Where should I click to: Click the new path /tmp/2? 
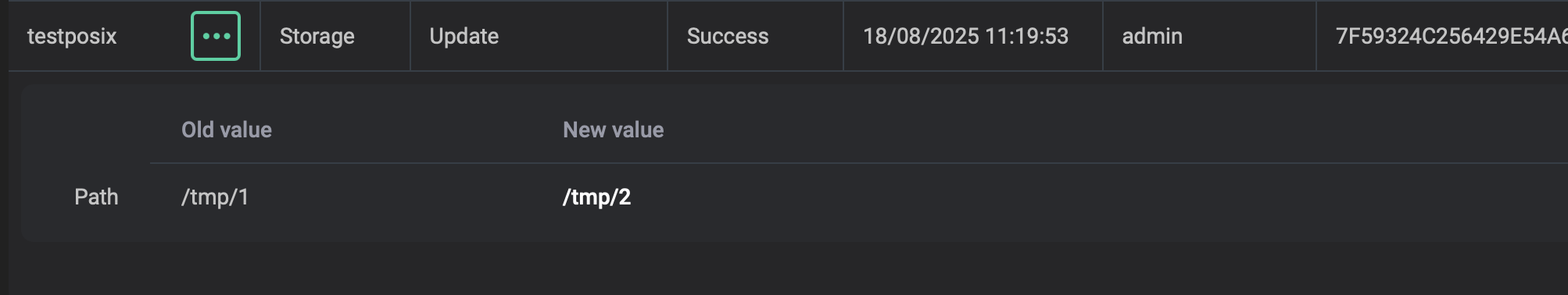click(x=596, y=197)
